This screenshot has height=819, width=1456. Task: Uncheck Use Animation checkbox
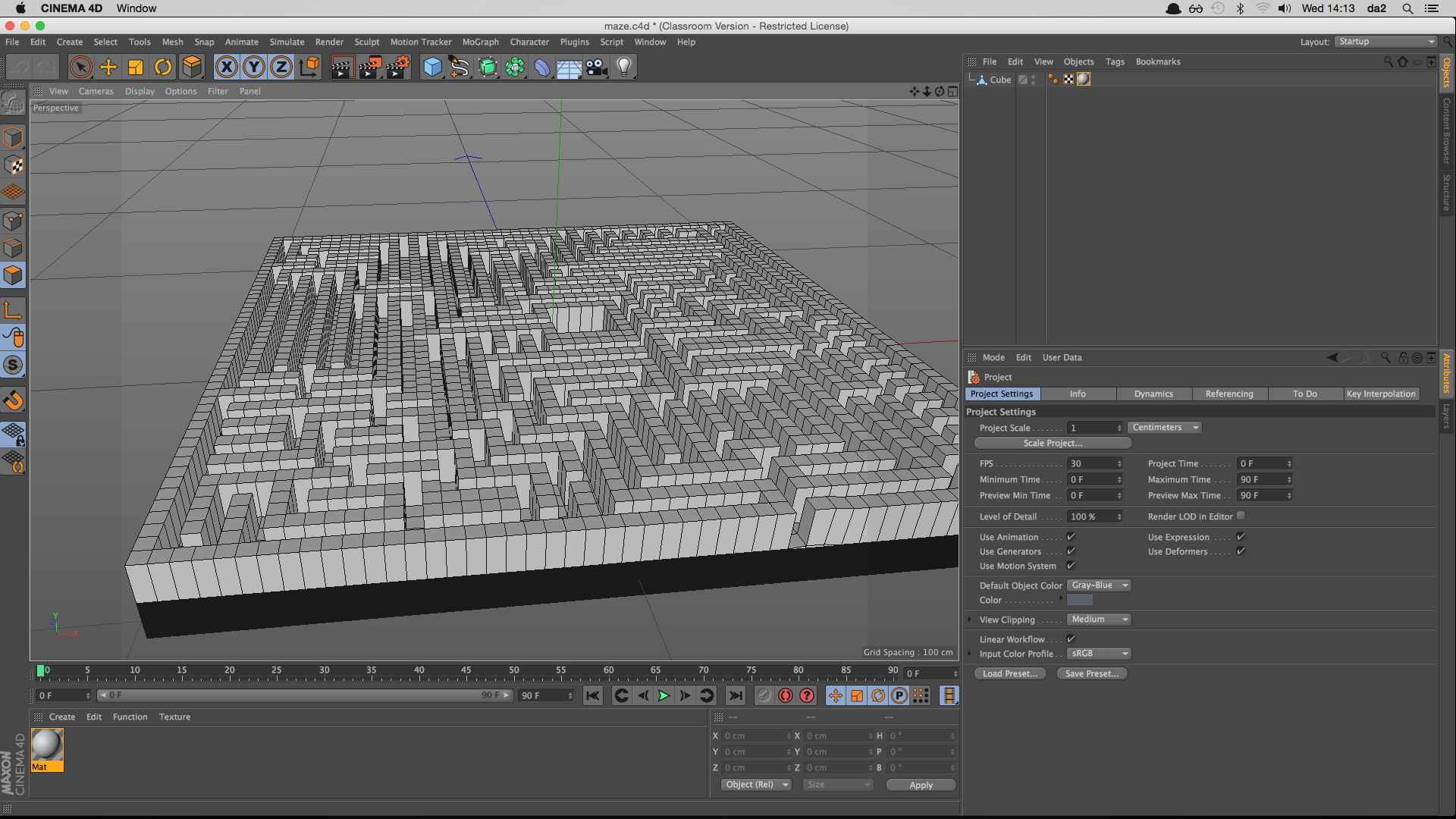pos(1071,537)
